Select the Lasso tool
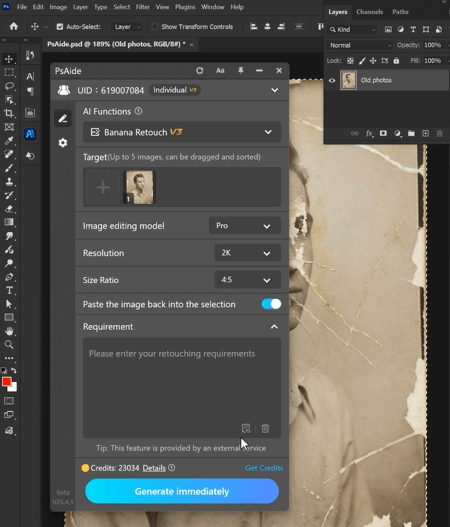The image size is (450, 527). point(9,86)
